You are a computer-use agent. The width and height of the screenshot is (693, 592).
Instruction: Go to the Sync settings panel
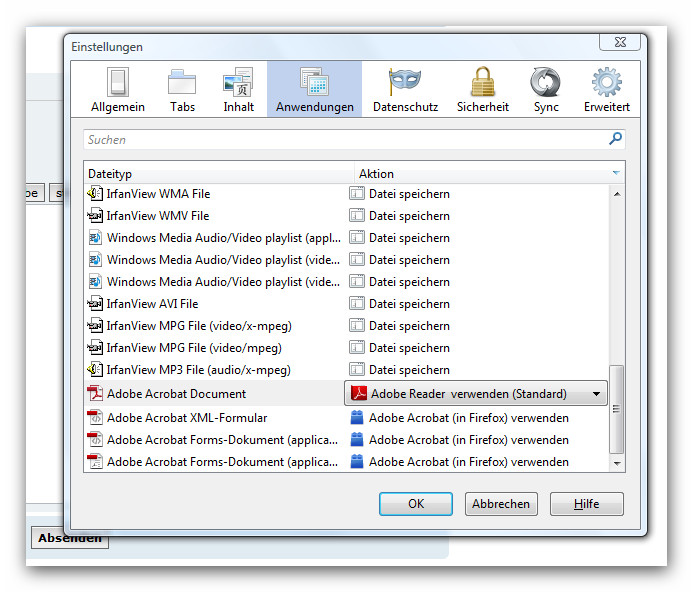[546, 90]
